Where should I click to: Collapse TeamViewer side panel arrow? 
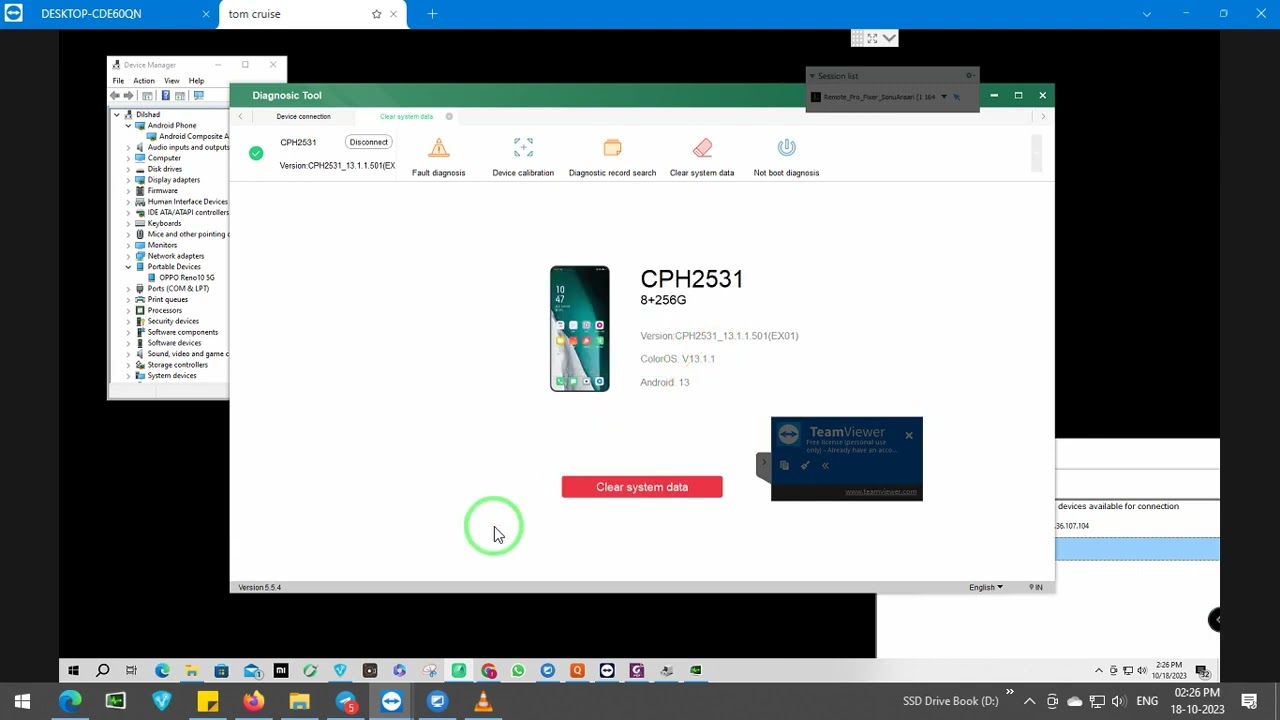pos(763,464)
